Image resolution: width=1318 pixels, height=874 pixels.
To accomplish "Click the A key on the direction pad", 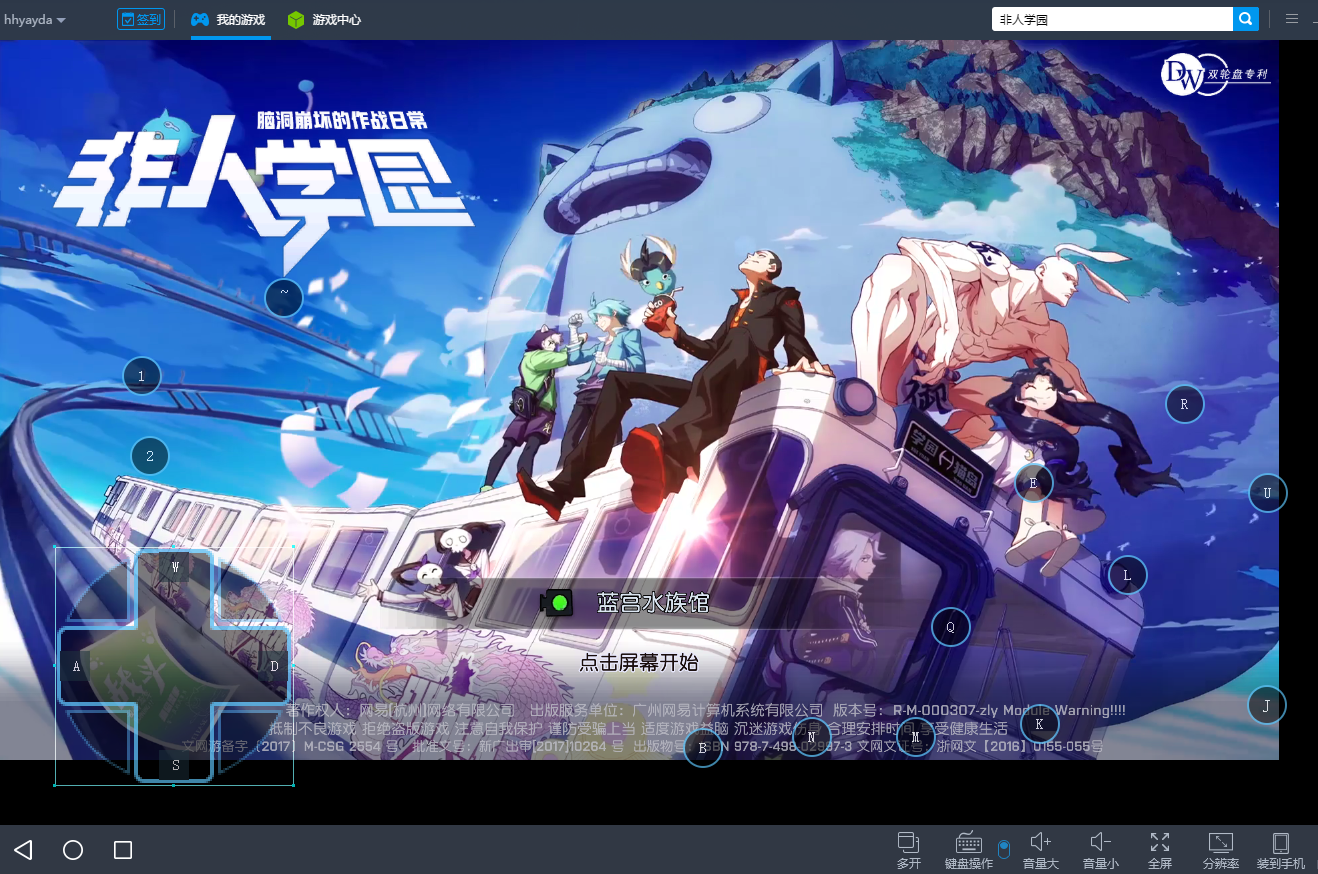I will [75, 665].
